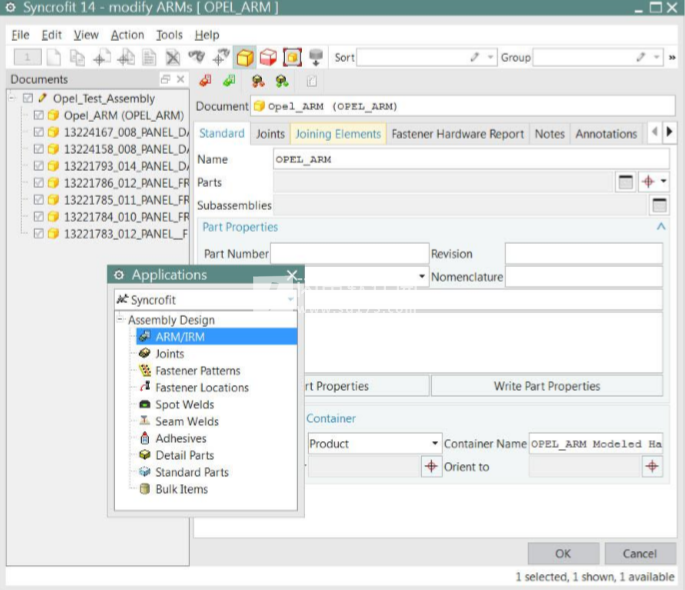Click the ribbon shape with crosshair icon

coord(221,57)
